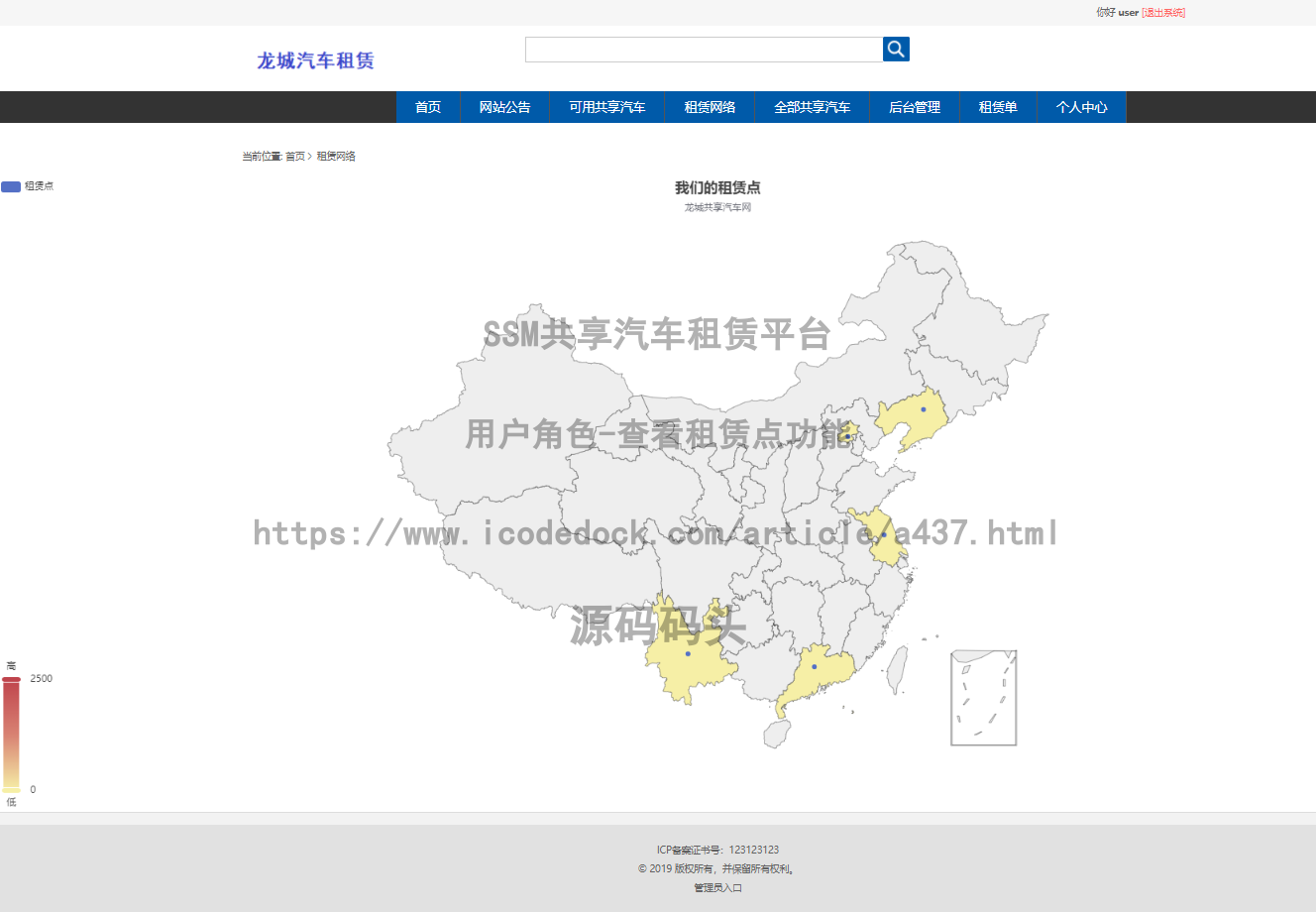This screenshot has height=912, width=1316.
Task: Click the 龙城共享汽车网 chart subtitle
Action: [717, 208]
